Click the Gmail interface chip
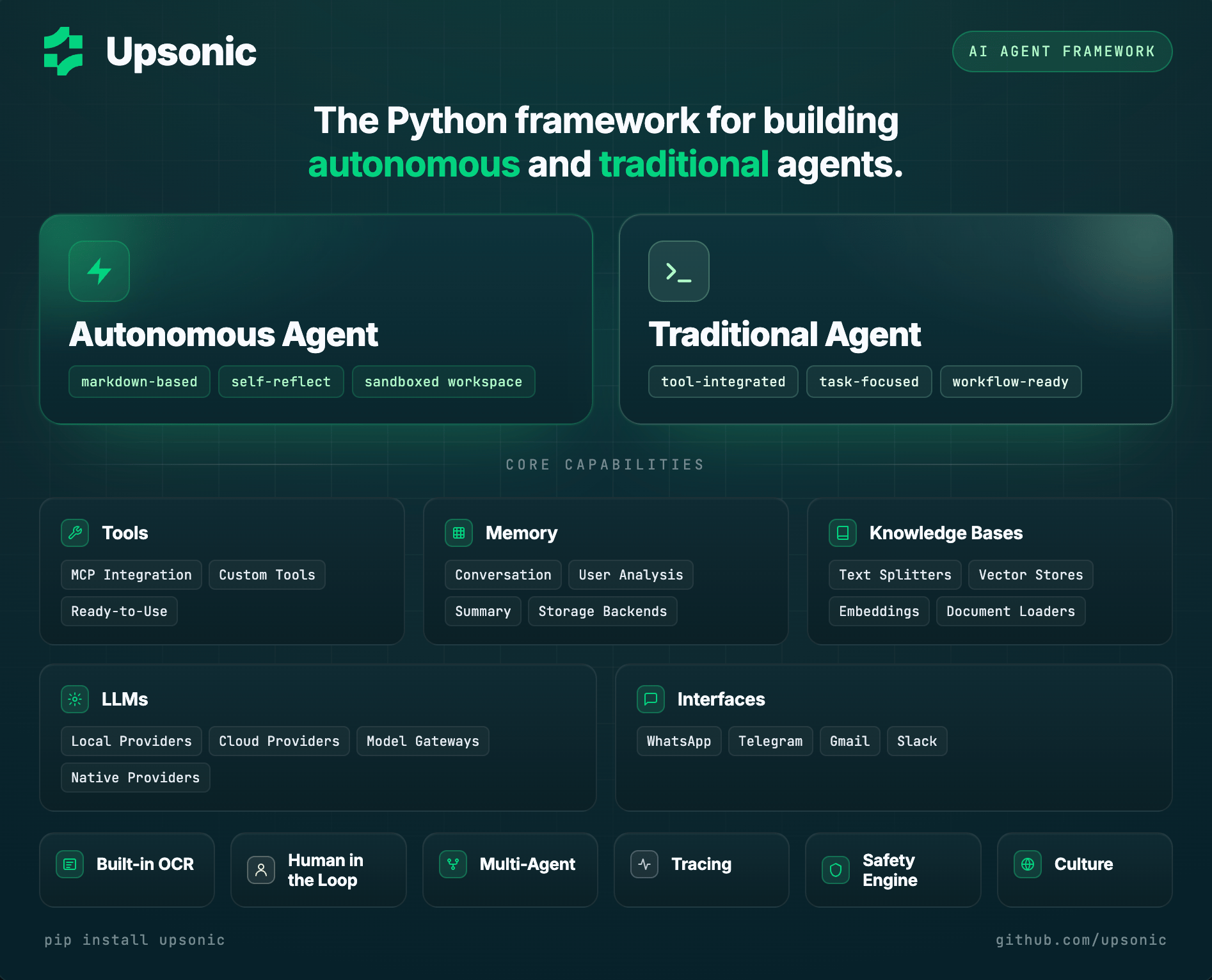Screen dimensions: 1212x980 (x=850, y=741)
